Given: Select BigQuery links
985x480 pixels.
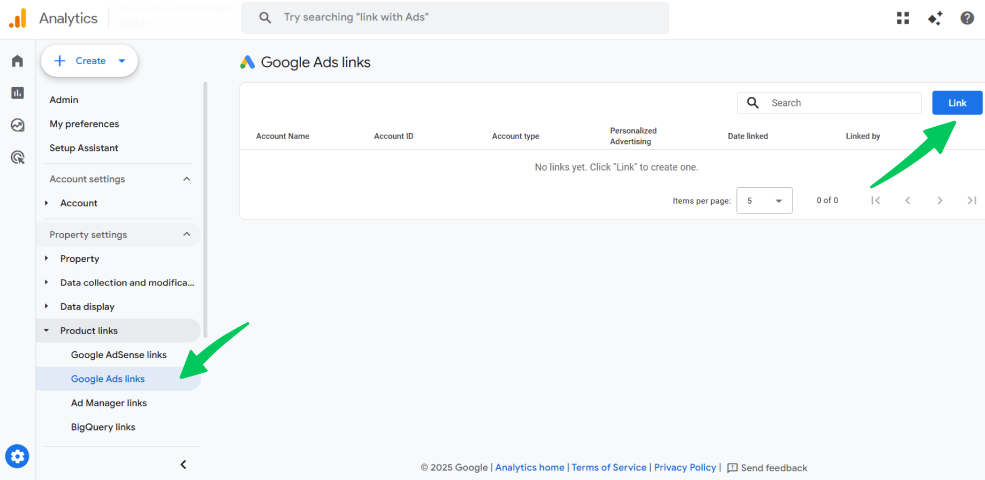Looking at the screenshot, I should 103,427.
